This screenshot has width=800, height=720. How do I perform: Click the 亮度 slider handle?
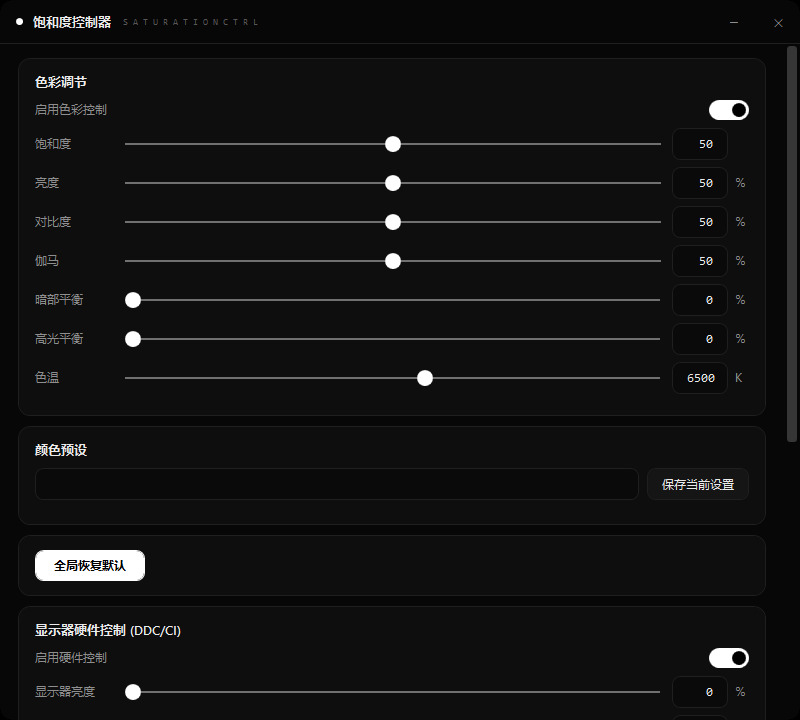point(393,183)
